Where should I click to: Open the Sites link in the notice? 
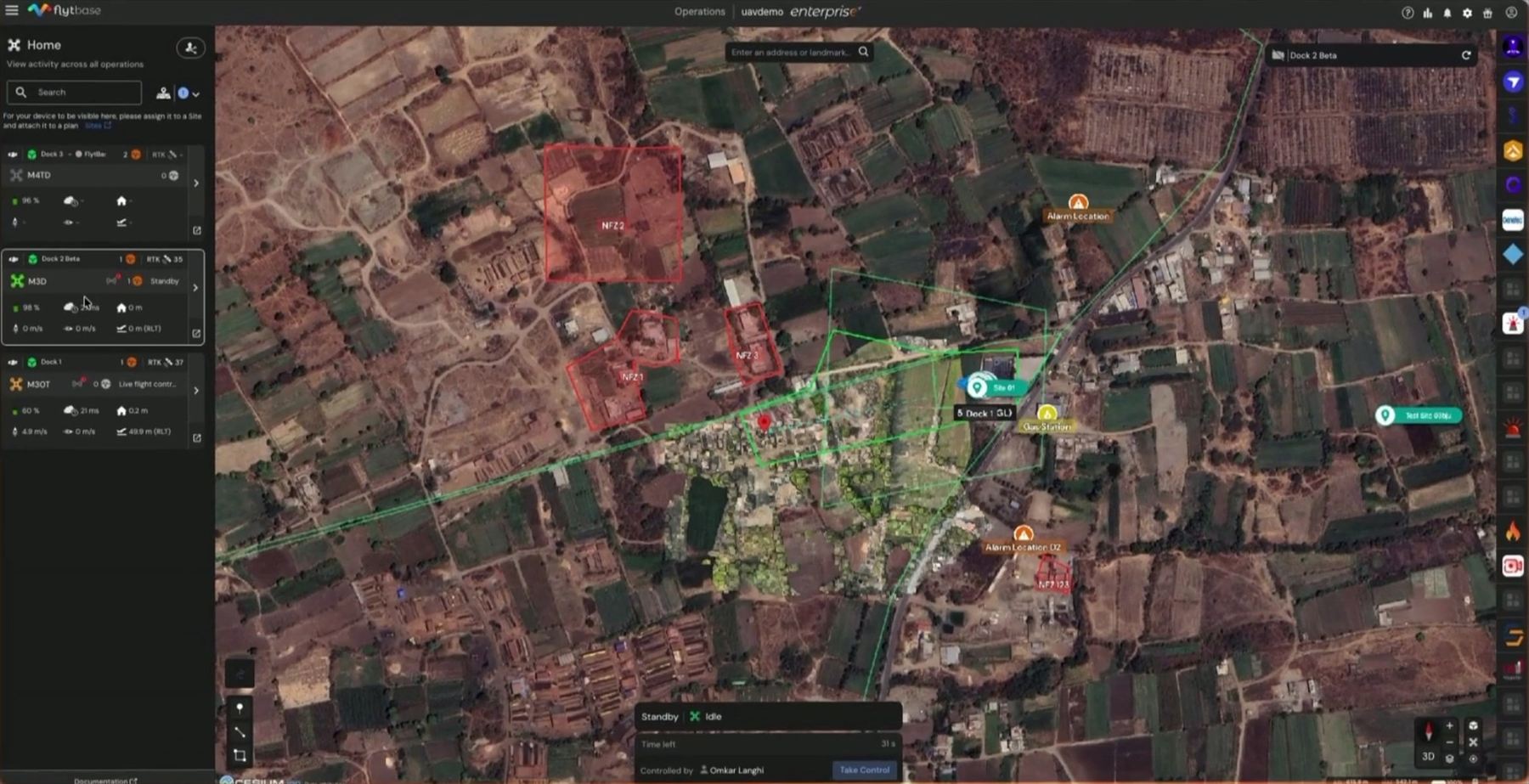97,126
